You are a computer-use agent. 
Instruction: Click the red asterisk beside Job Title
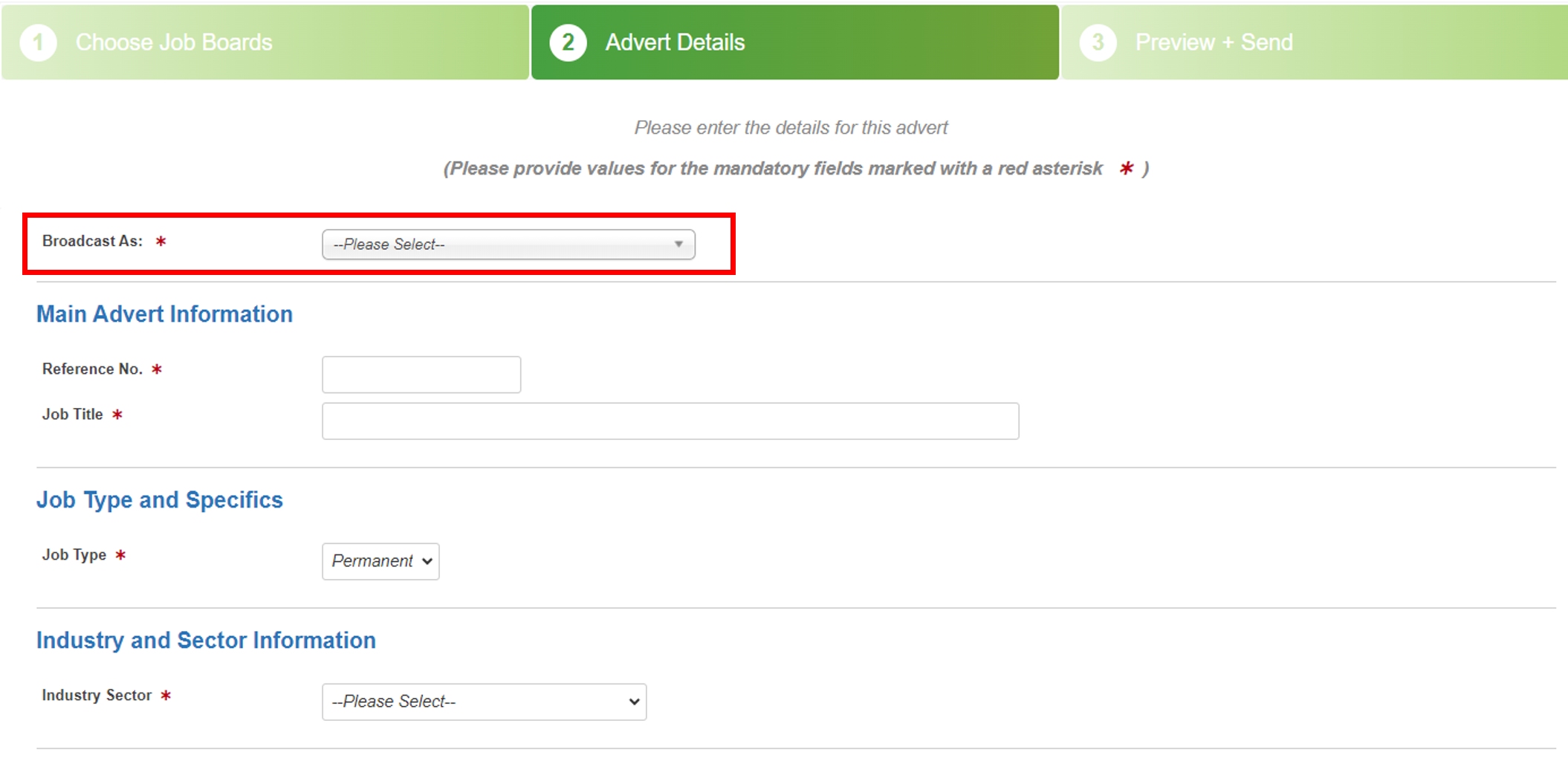[x=118, y=415]
